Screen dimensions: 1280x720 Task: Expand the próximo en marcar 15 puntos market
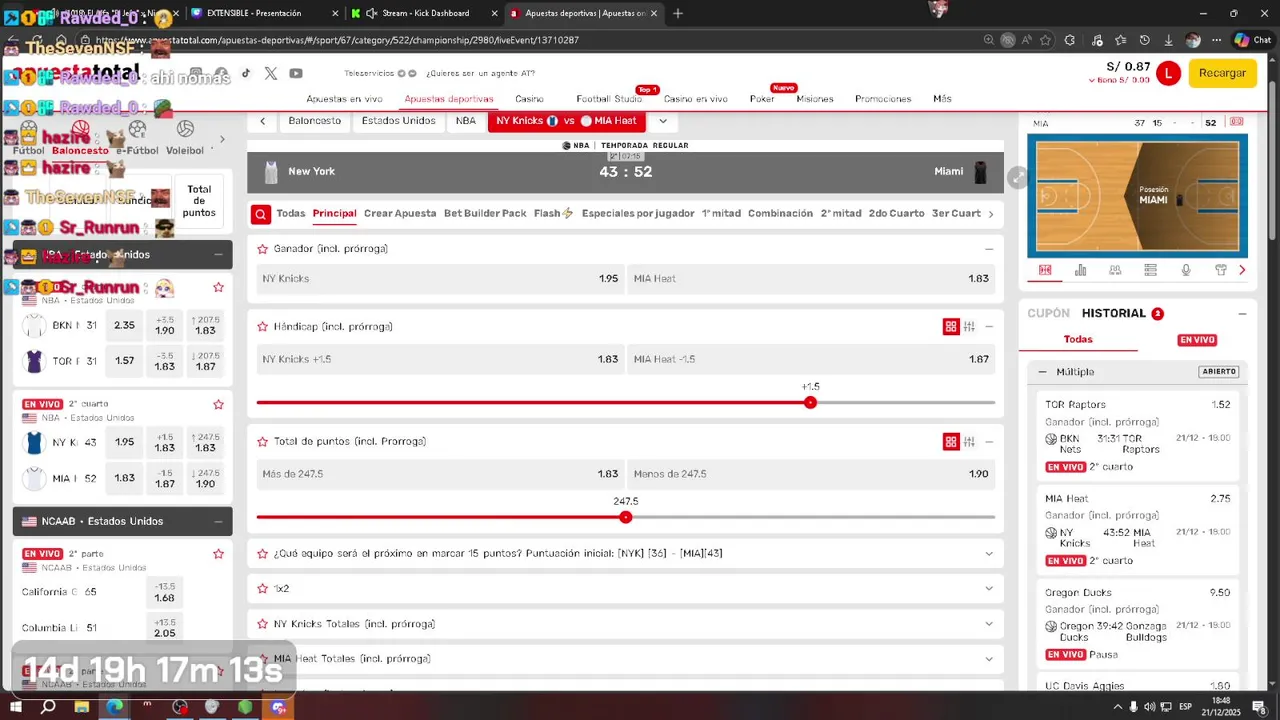tap(989, 554)
